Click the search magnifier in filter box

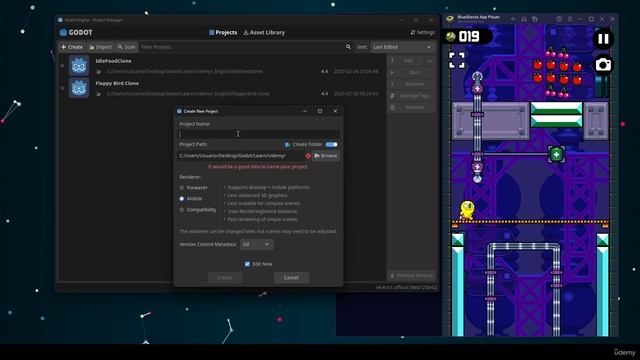tap(348, 47)
